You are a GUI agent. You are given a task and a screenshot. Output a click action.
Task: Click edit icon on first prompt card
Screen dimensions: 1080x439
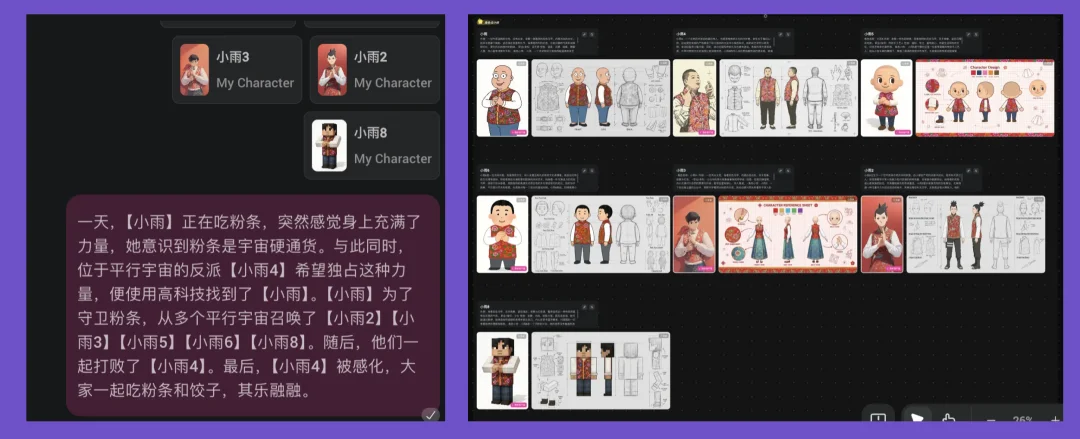(x=584, y=34)
